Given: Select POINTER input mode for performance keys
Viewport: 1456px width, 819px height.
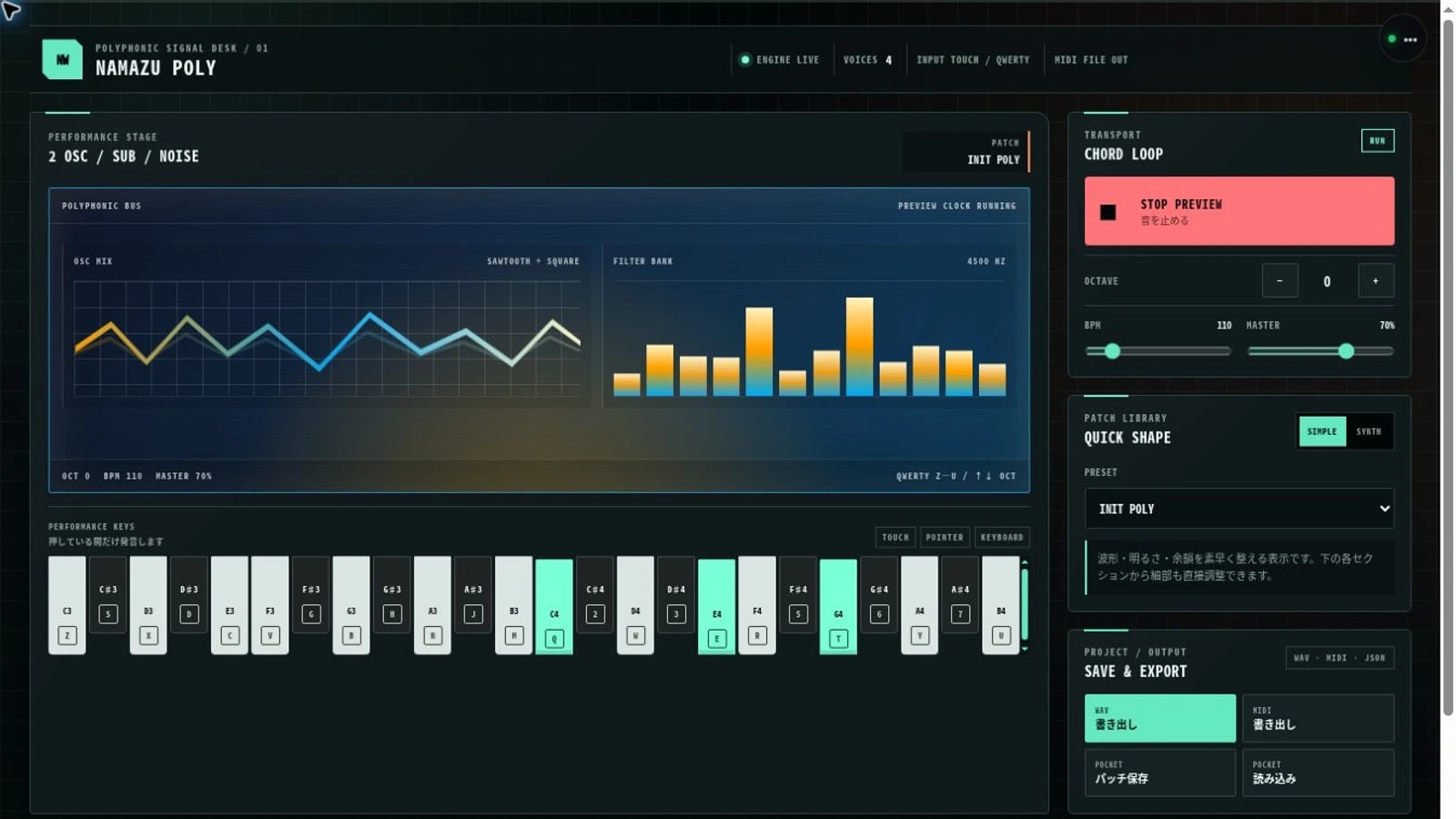Looking at the screenshot, I should coord(945,537).
